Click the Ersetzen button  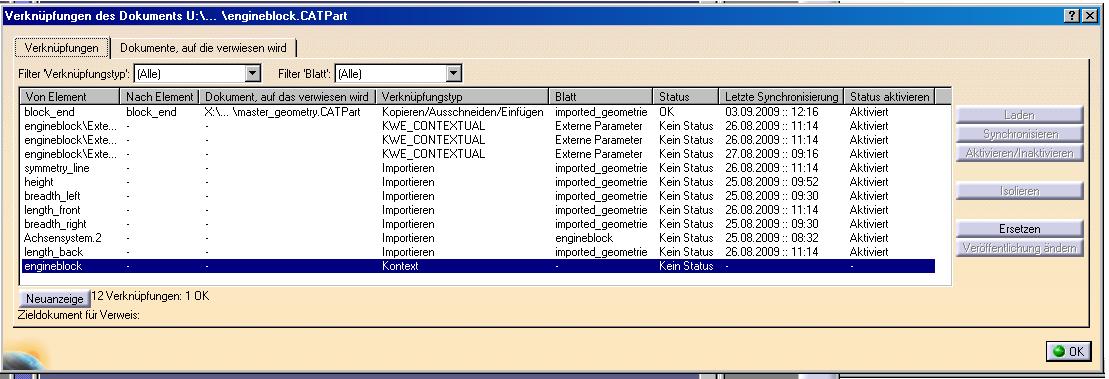click(1019, 229)
